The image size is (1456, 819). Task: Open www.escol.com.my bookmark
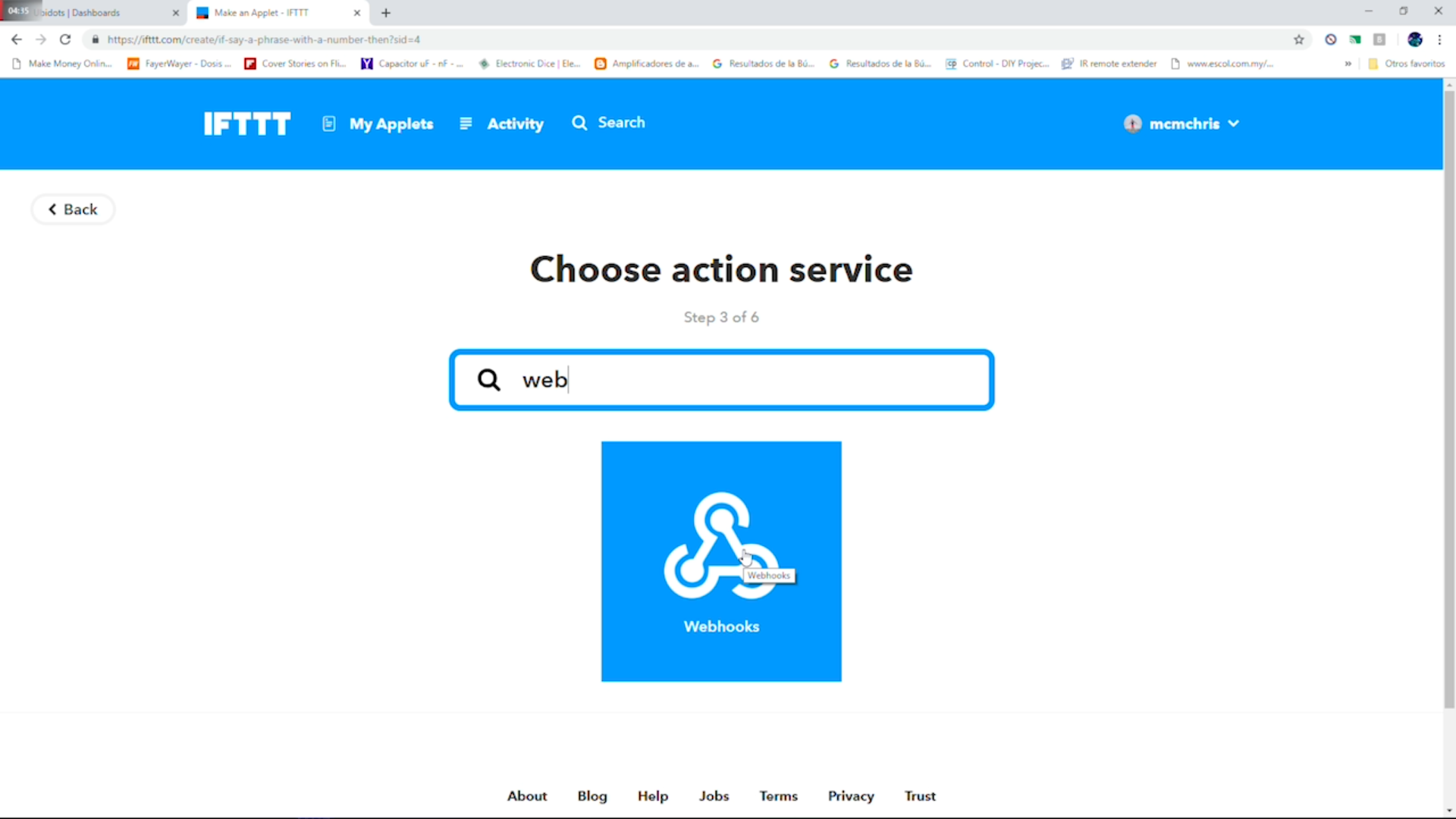coord(1222,64)
